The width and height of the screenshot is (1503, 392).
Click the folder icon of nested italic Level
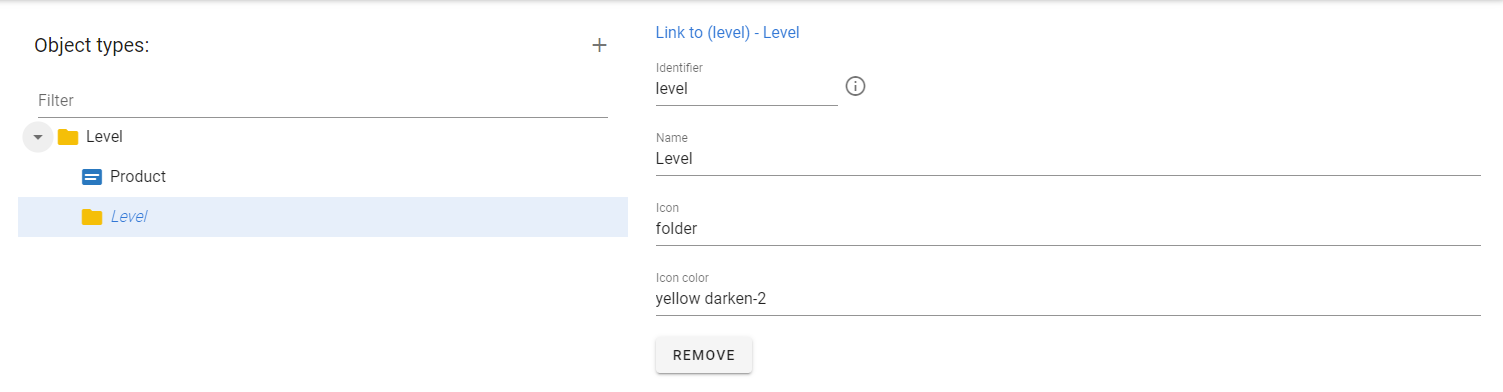92,217
